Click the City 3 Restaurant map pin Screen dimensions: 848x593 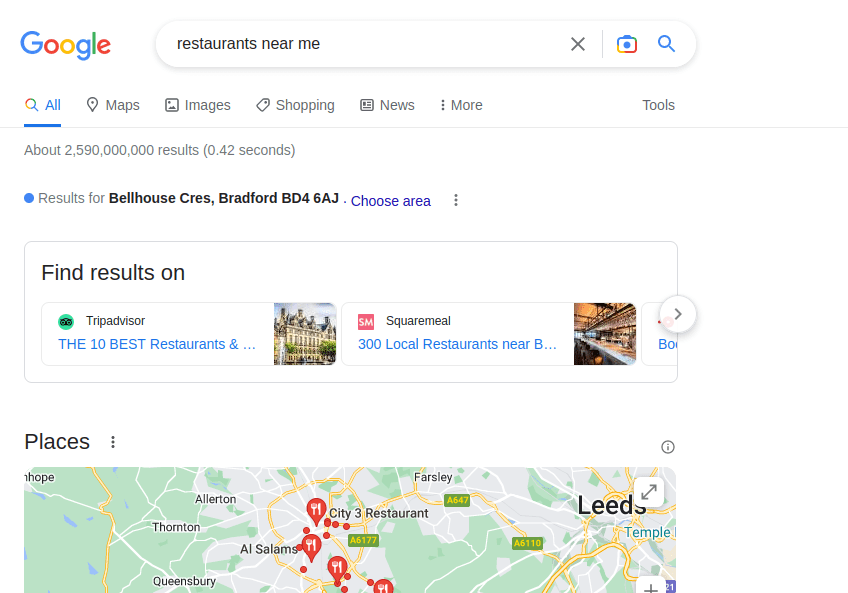click(x=316, y=511)
